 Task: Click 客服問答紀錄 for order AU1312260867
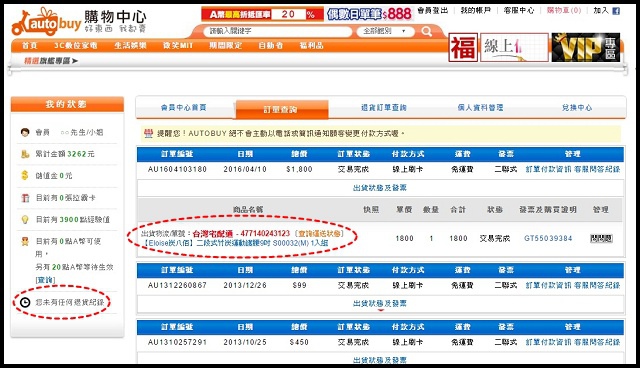pyautogui.click(x=597, y=285)
